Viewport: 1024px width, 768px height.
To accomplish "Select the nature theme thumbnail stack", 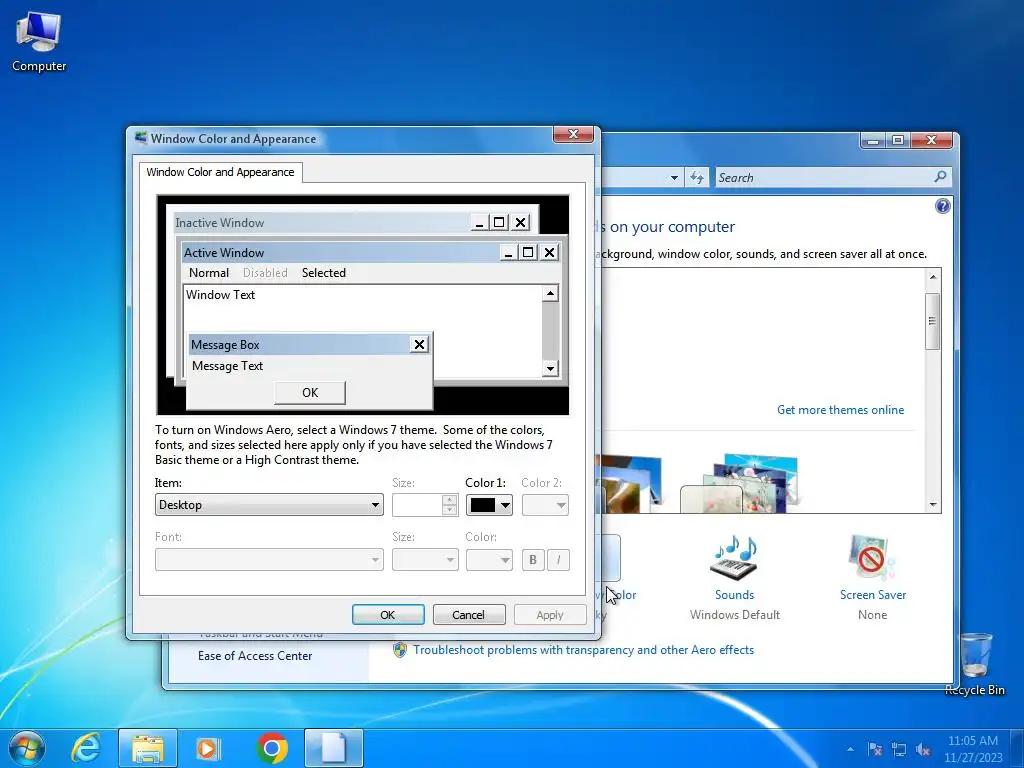I will [x=739, y=483].
